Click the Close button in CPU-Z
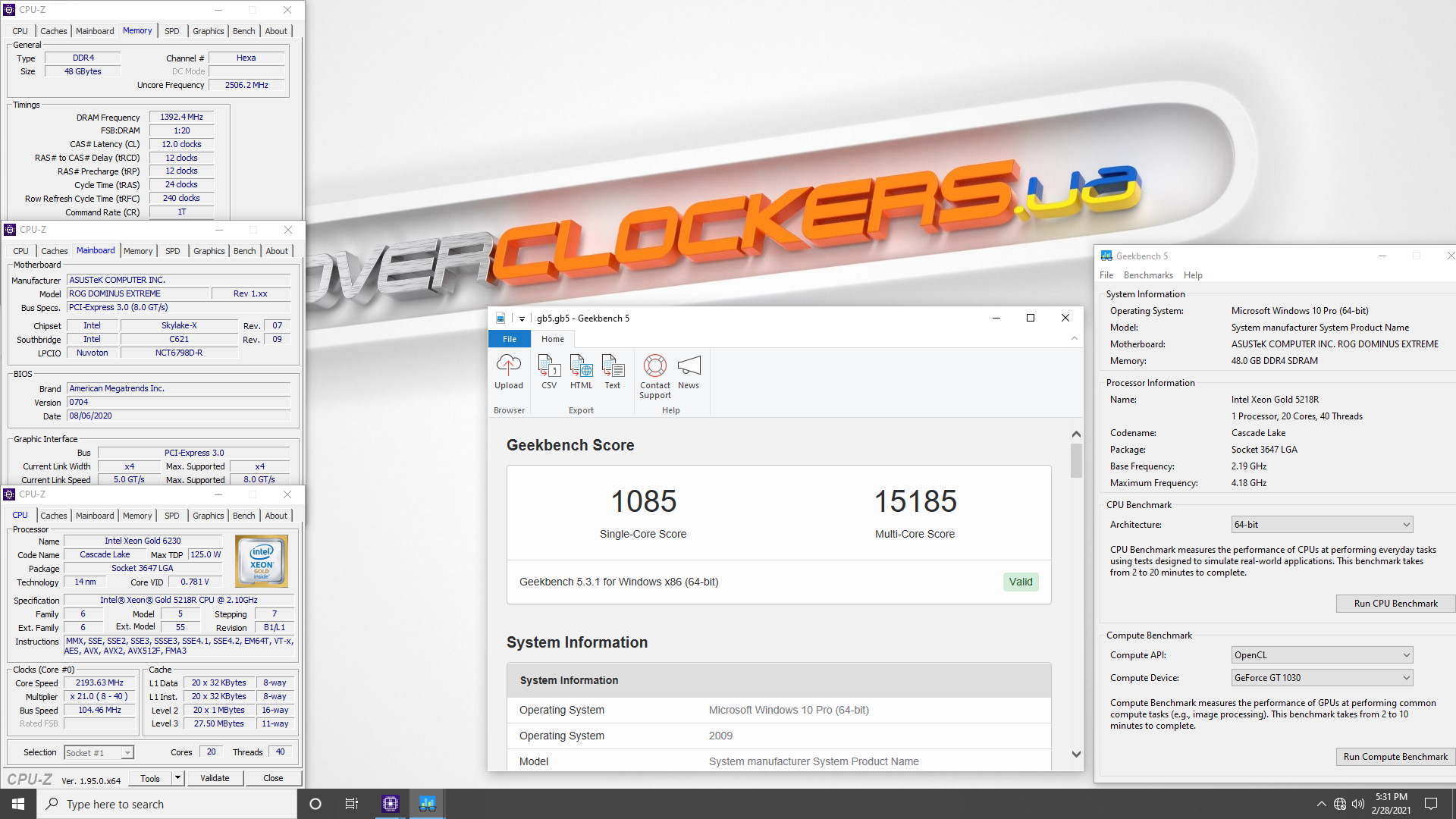The image size is (1456, 819). [x=273, y=778]
